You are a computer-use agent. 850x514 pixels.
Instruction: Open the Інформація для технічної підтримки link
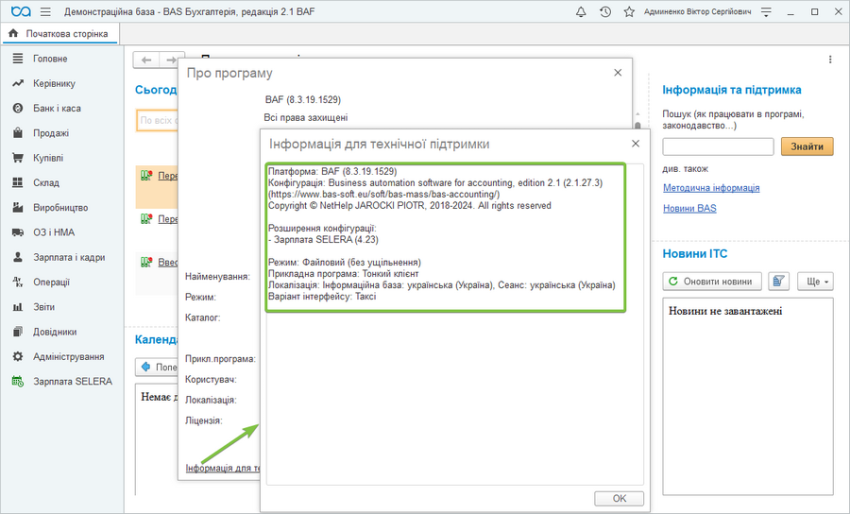click(x=223, y=468)
